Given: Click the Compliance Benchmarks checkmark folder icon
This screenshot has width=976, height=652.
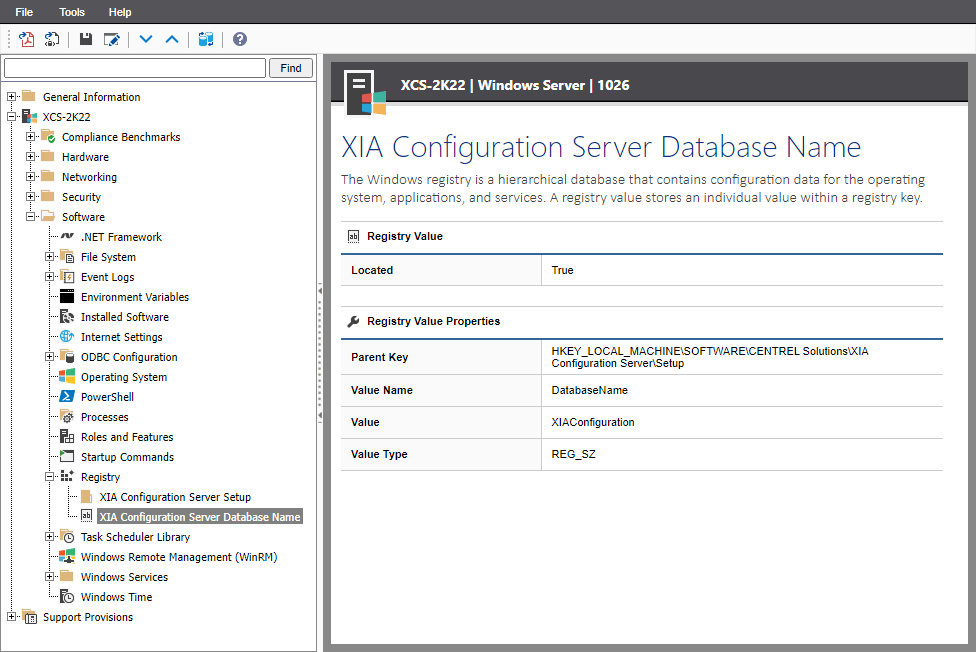Looking at the screenshot, I should [x=48, y=136].
